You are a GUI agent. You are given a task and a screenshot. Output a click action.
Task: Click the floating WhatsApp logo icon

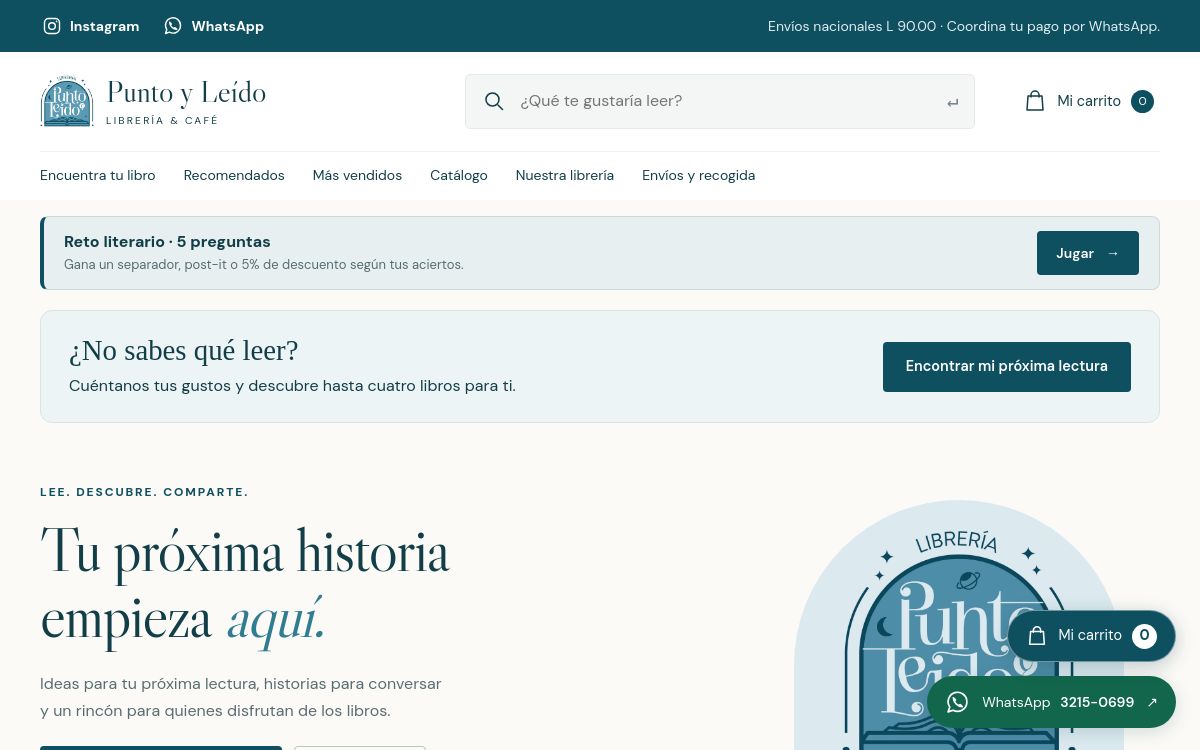tap(957, 702)
